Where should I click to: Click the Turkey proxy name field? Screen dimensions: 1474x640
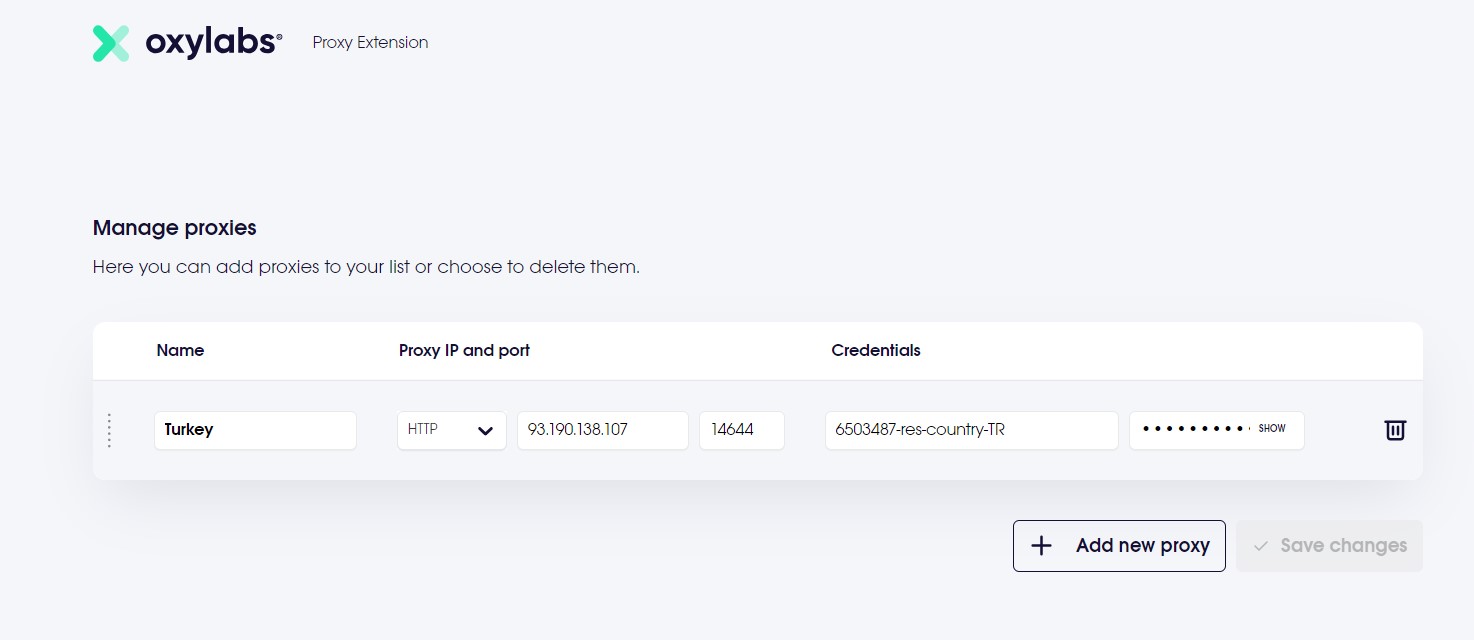pos(255,430)
